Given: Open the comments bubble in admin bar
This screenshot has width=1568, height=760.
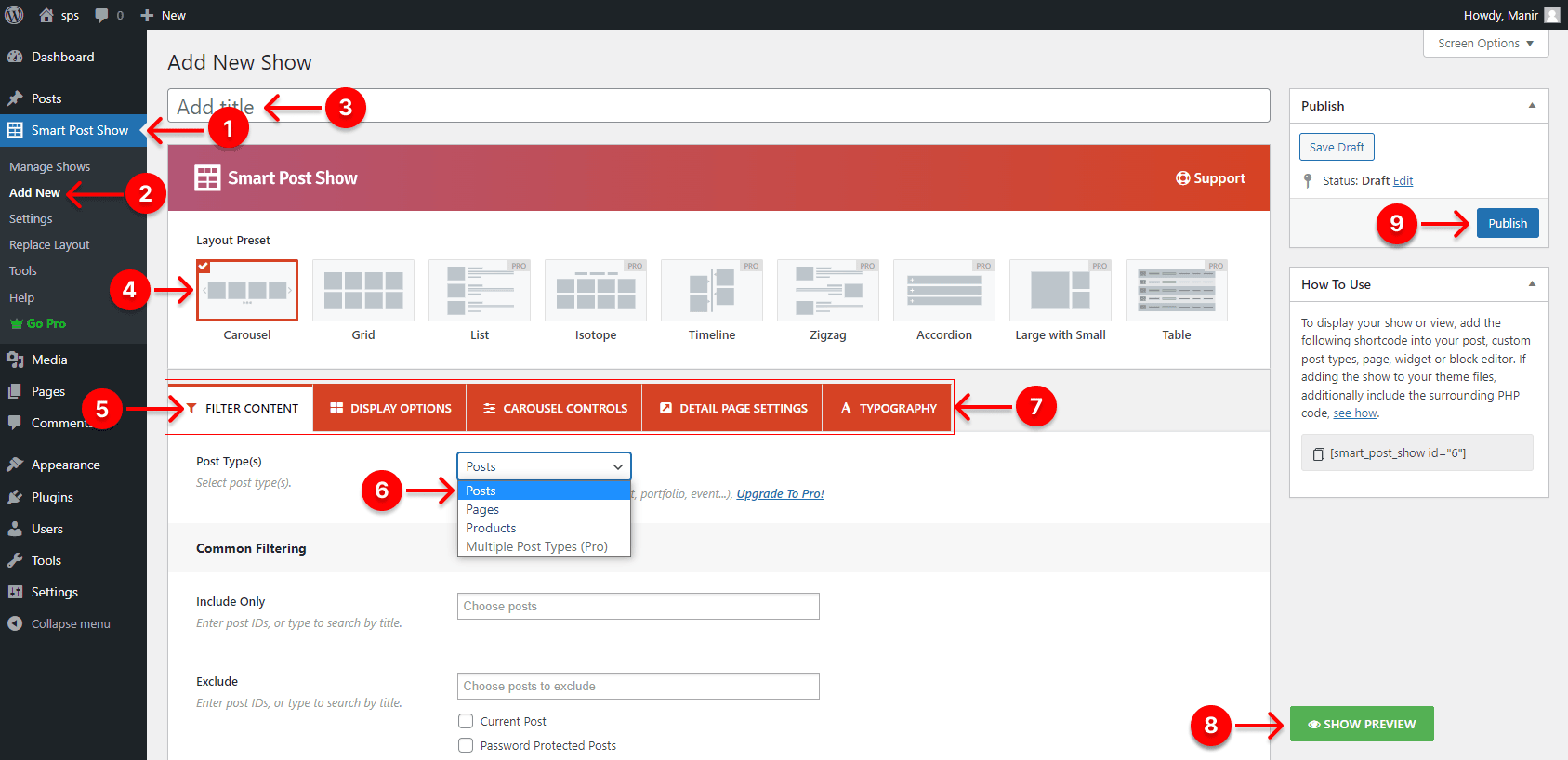Looking at the screenshot, I should tap(101, 15).
